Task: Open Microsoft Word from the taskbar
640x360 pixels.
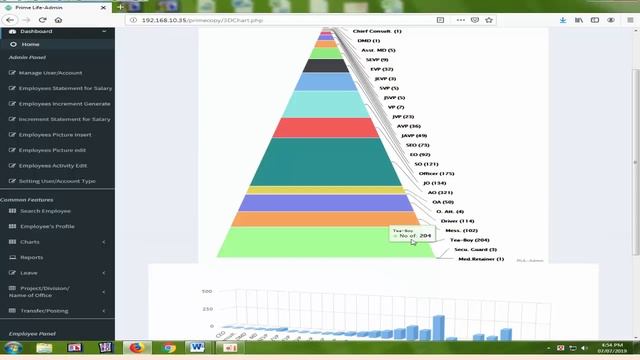Action: 198,348
